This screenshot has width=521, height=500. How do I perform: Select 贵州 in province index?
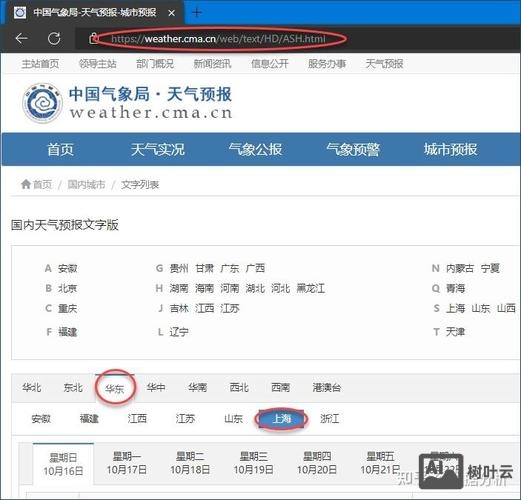[x=179, y=268]
